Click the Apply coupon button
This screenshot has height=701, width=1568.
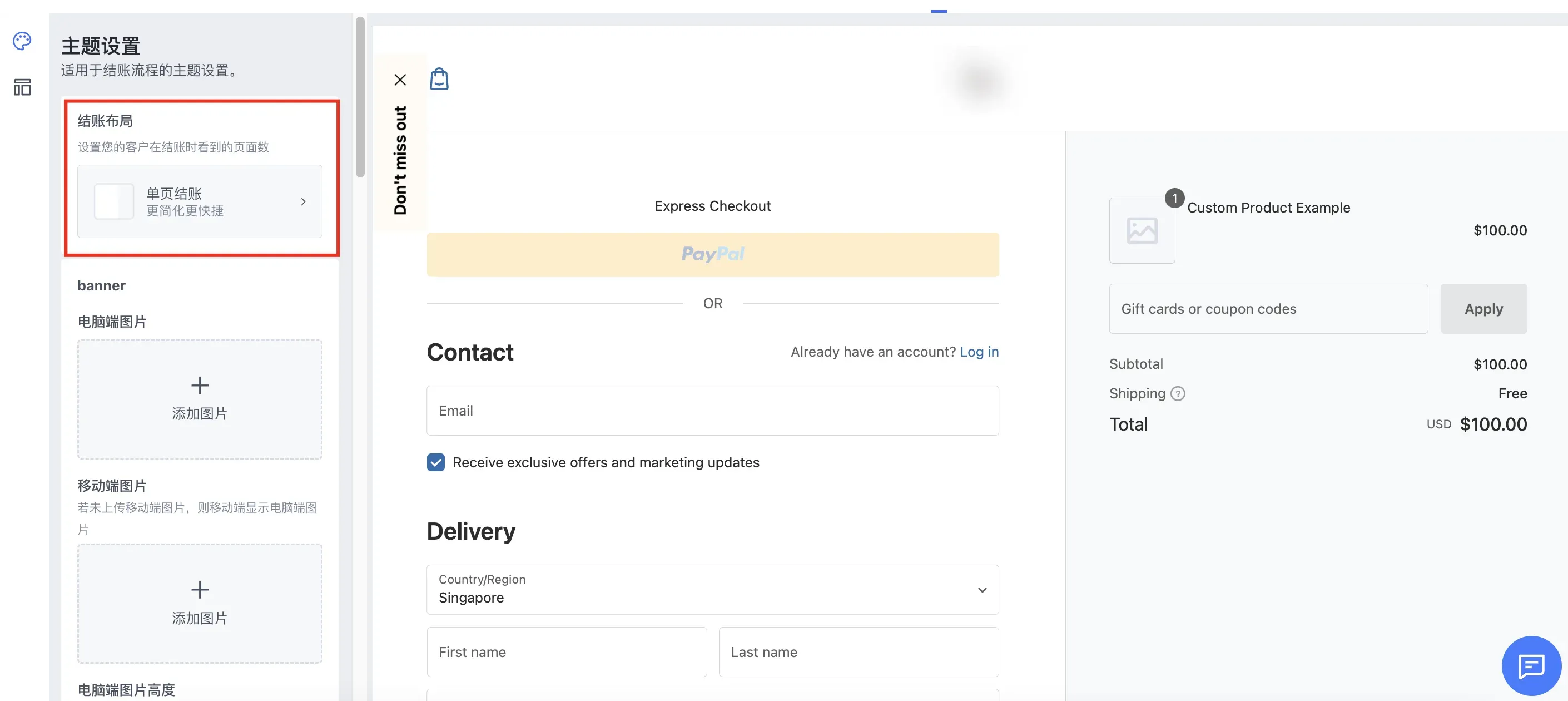[1483, 309]
